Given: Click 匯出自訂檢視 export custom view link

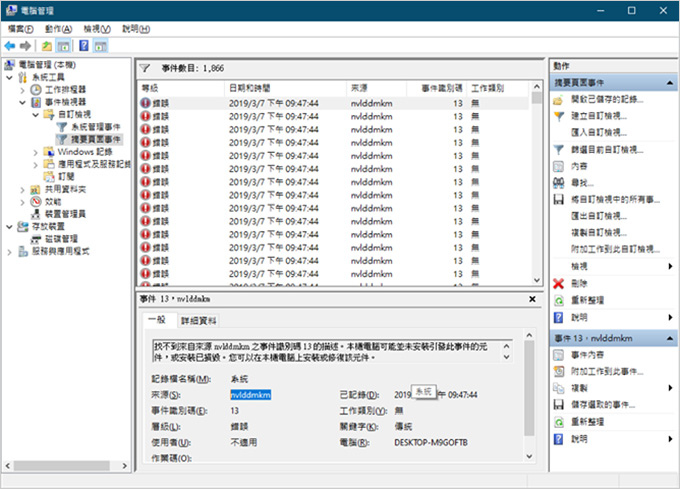Looking at the screenshot, I should 598,216.
